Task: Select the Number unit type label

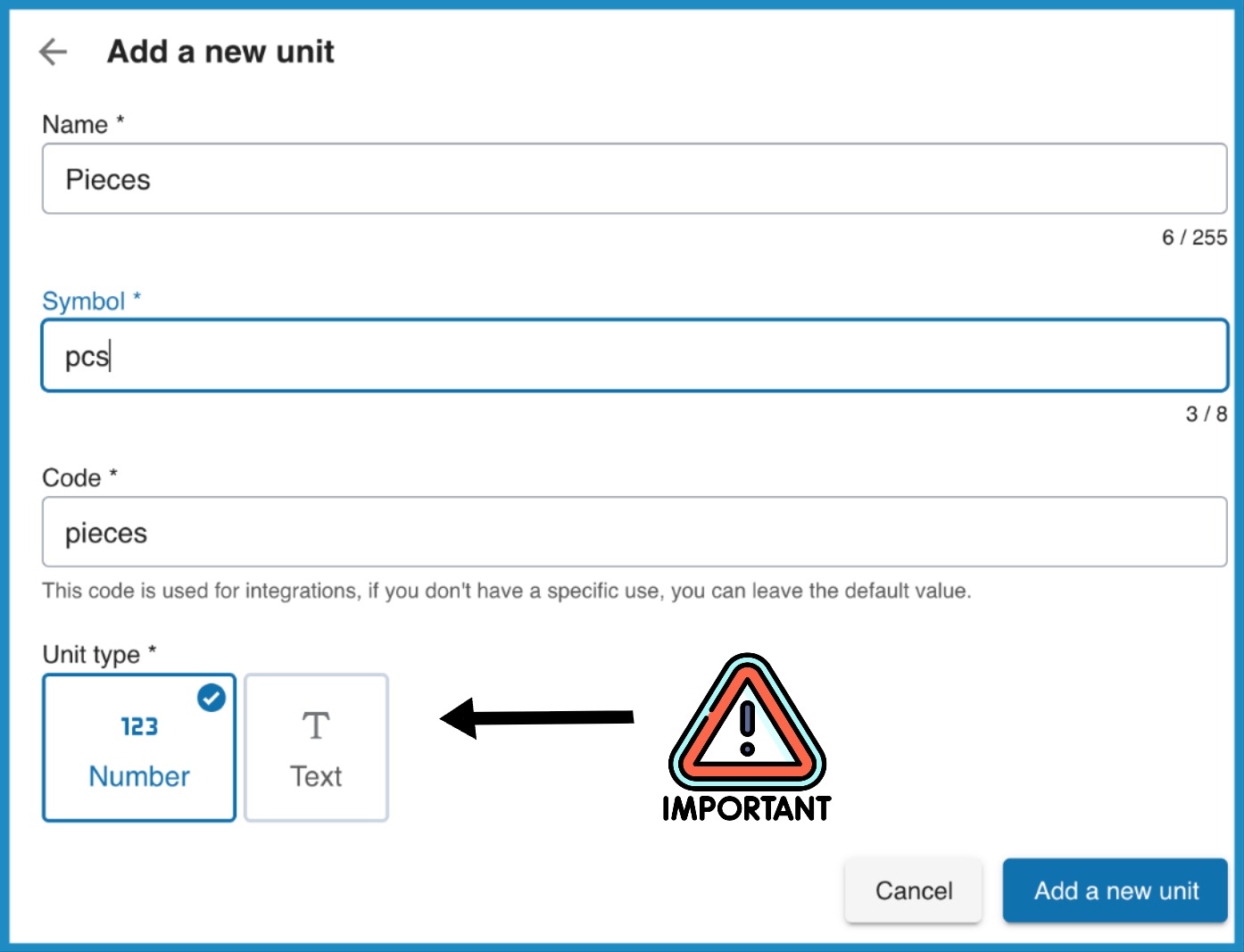Action: point(139,776)
